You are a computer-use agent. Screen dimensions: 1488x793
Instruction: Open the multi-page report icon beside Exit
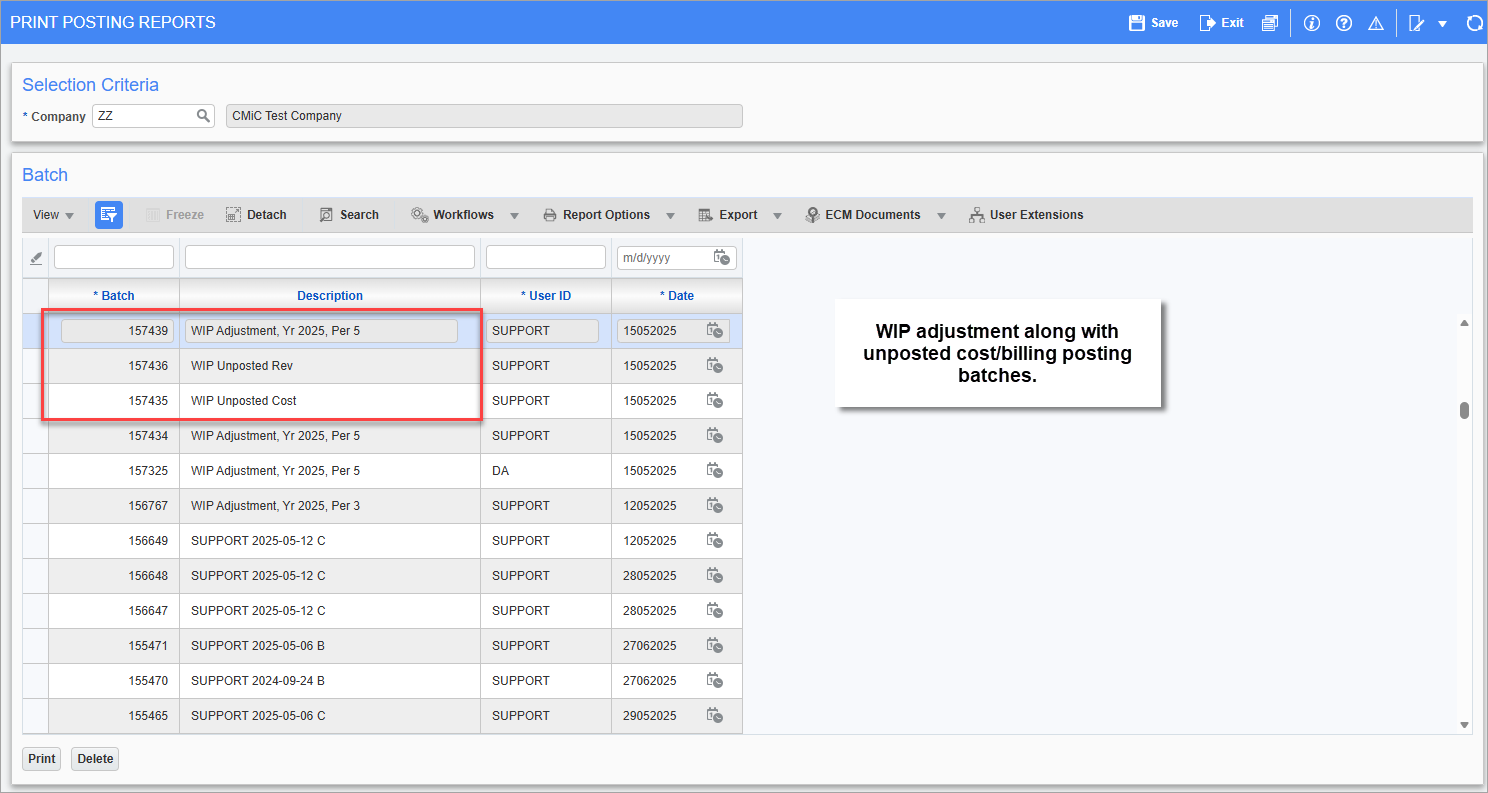[1269, 22]
